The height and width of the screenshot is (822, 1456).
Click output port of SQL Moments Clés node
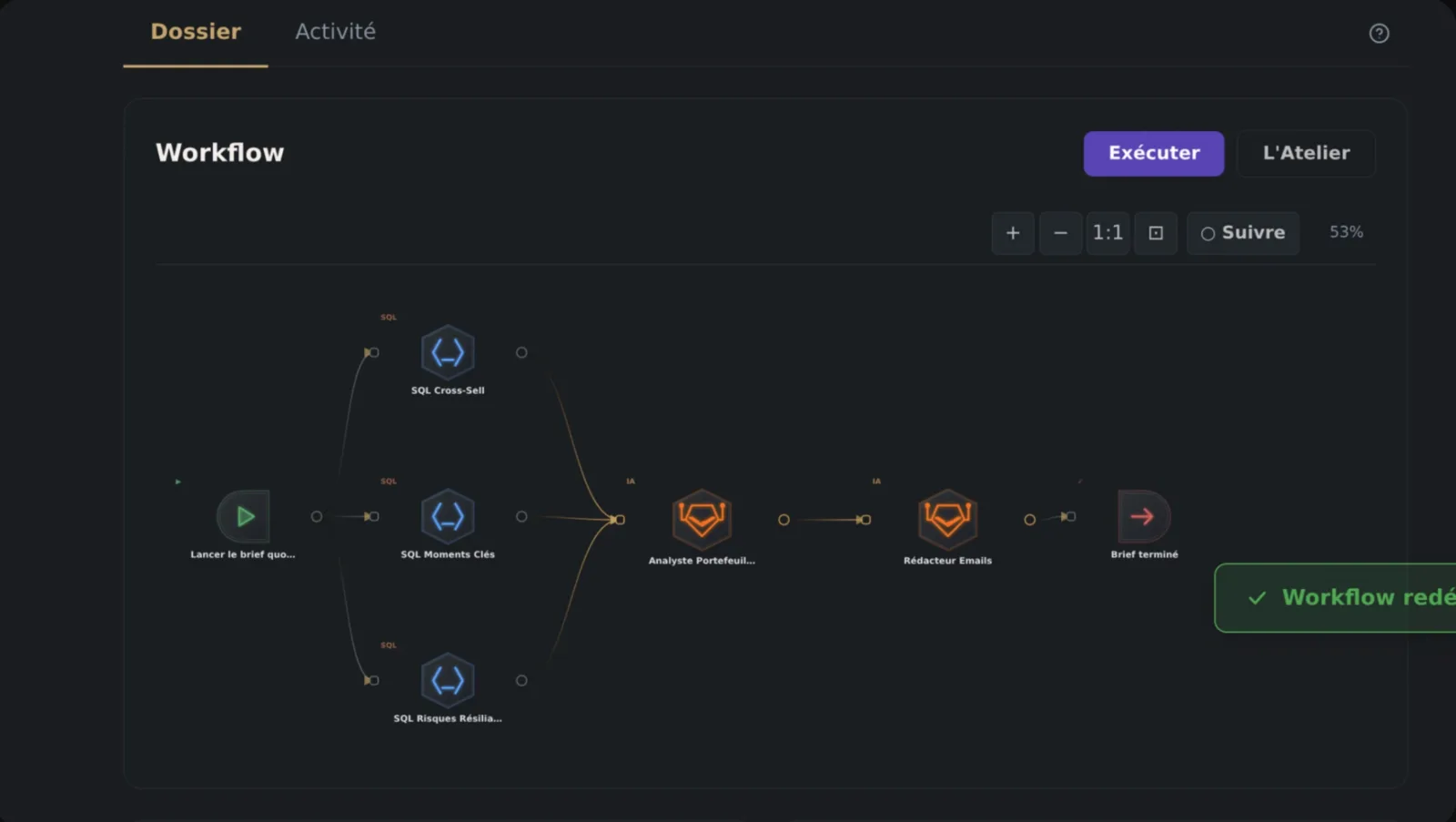[x=521, y=516]
